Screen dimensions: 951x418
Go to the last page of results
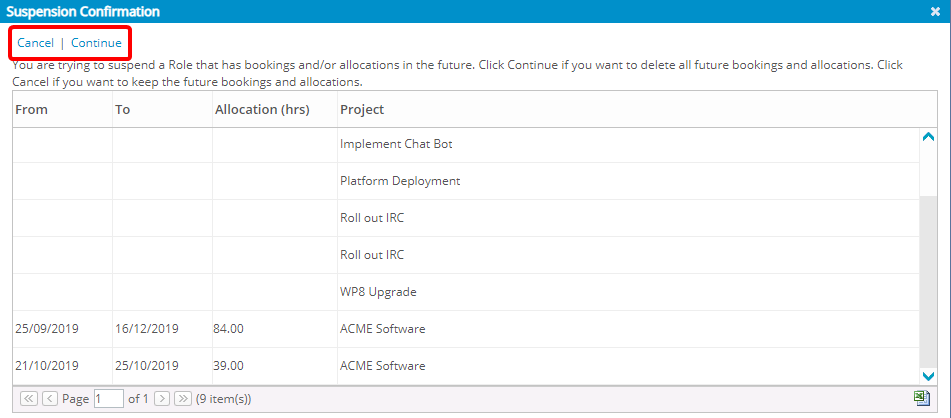point(183,399)
